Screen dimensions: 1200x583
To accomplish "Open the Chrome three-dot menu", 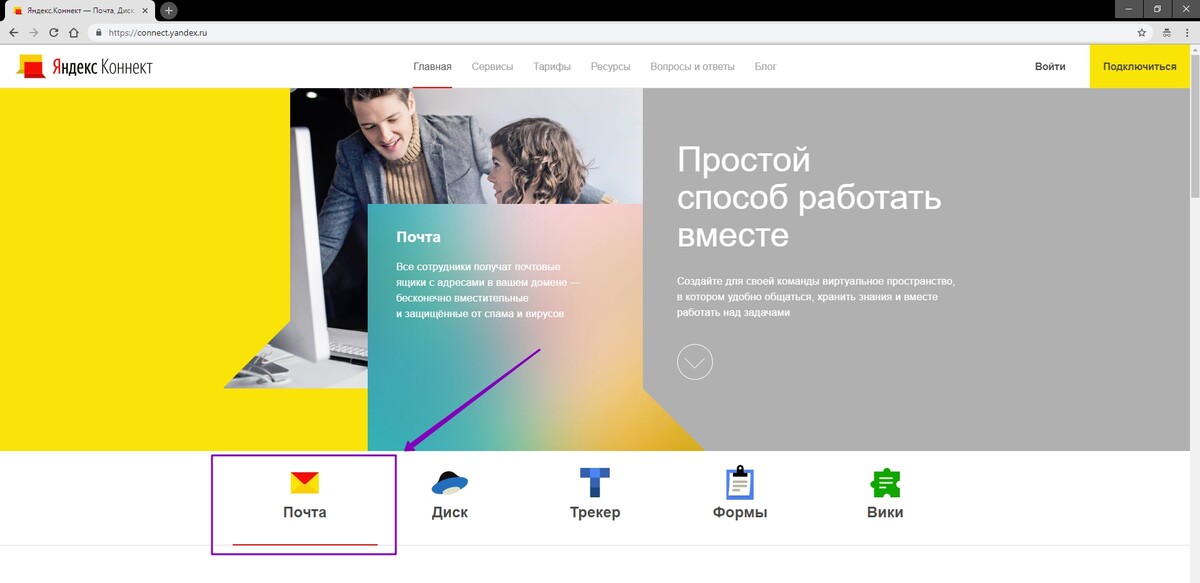I will pyautogui.click(x=1186, y=32).
